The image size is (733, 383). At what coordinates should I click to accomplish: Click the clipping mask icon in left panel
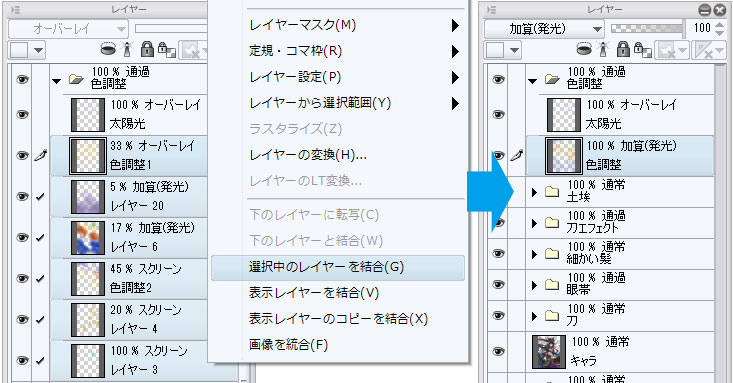(108, 49)
